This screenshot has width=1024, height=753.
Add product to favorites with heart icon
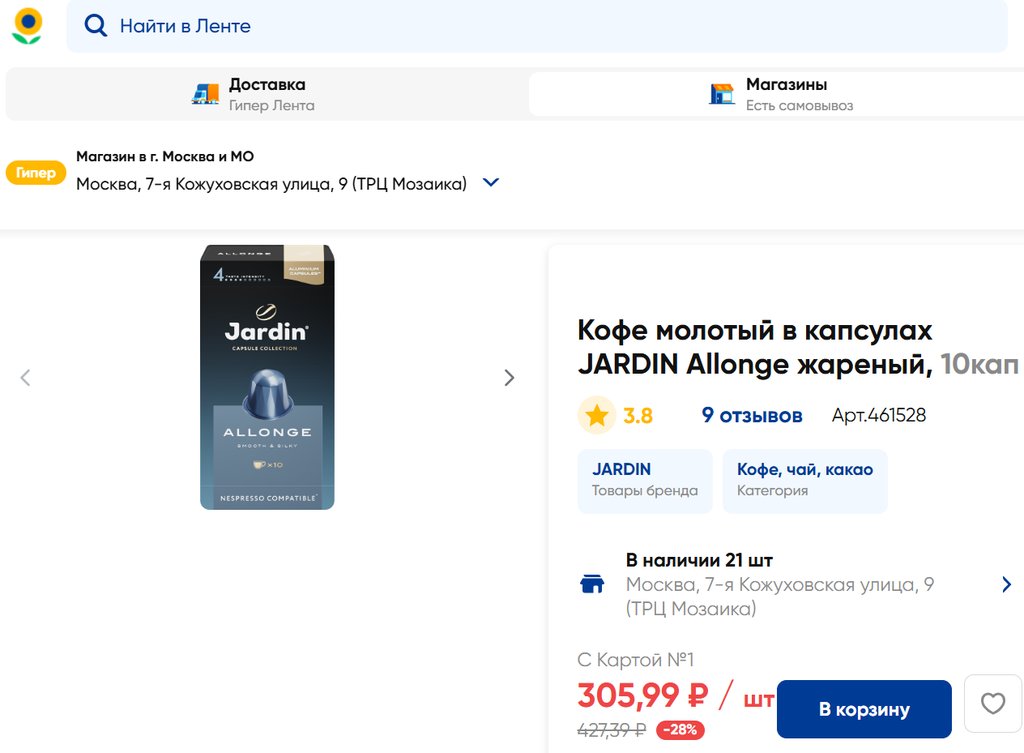[992, 704]
